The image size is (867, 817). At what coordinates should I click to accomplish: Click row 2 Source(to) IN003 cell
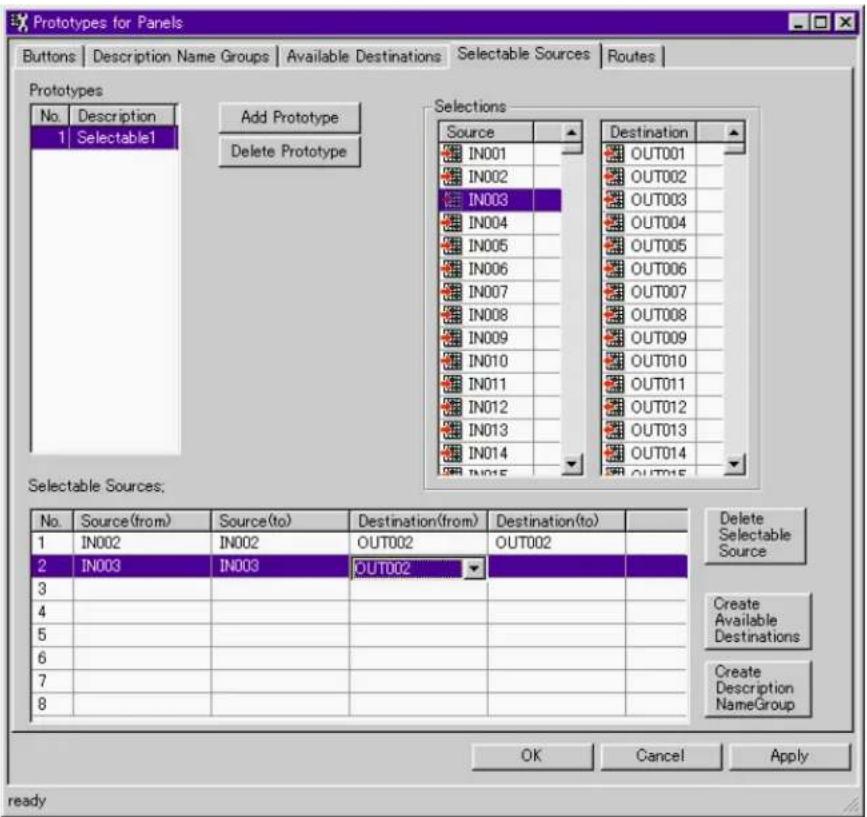pos(280,566)
